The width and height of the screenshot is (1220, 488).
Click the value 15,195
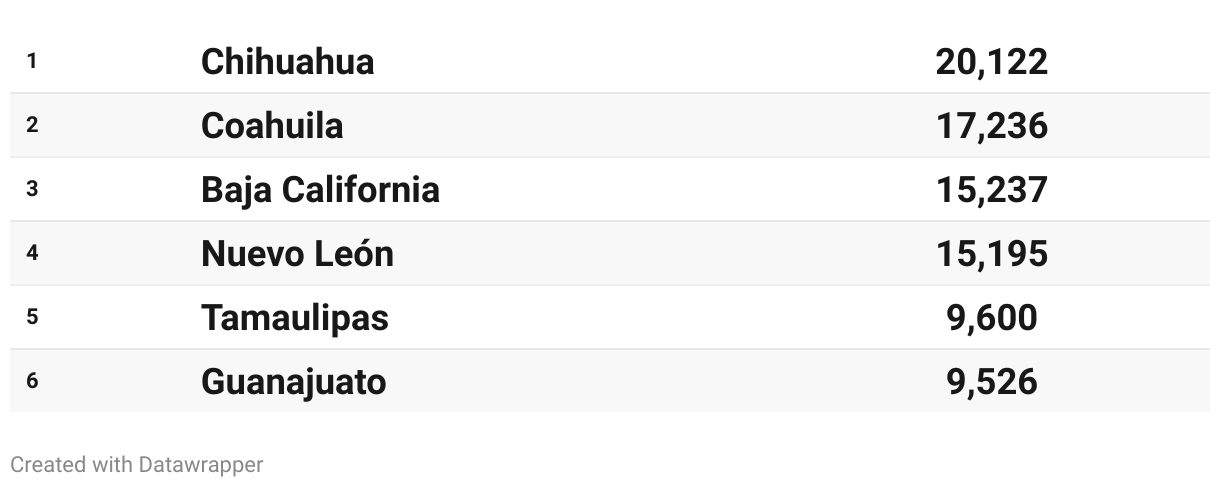[x=992, y=254]
